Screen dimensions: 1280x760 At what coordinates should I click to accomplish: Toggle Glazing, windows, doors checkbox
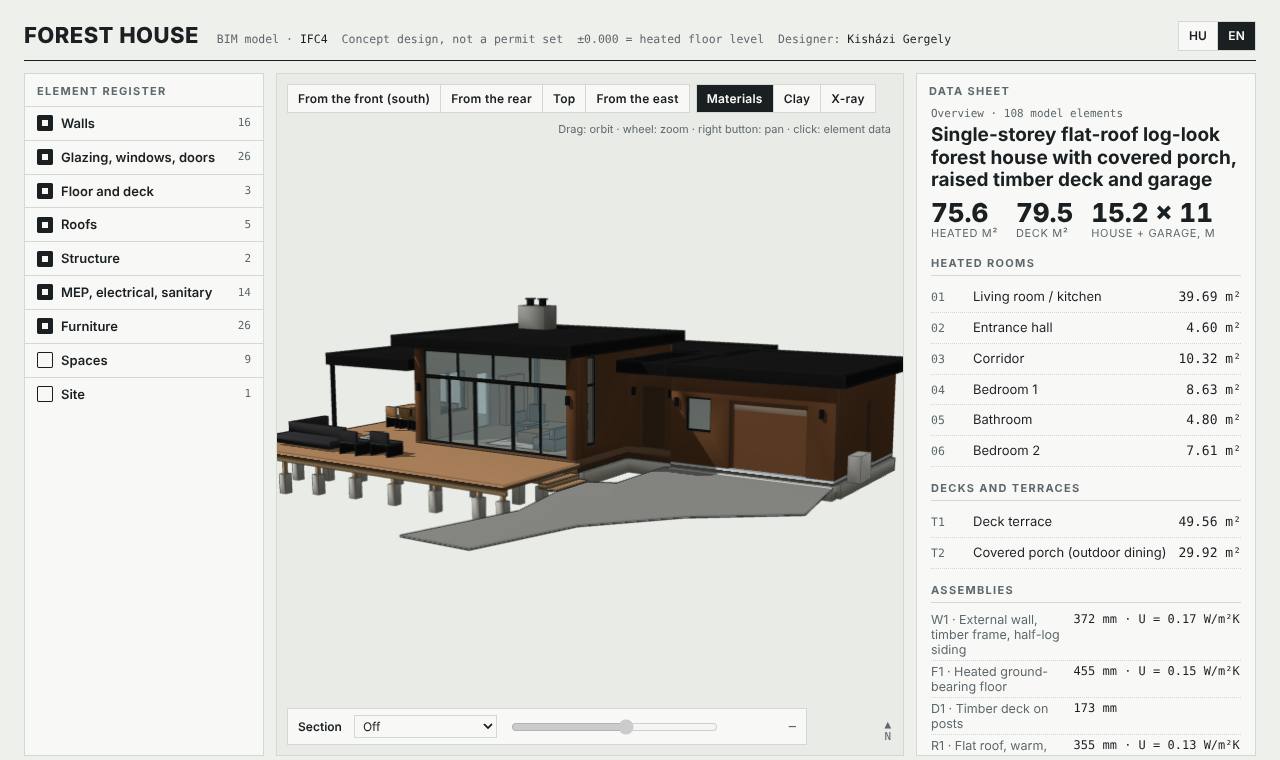coord(45,157)
